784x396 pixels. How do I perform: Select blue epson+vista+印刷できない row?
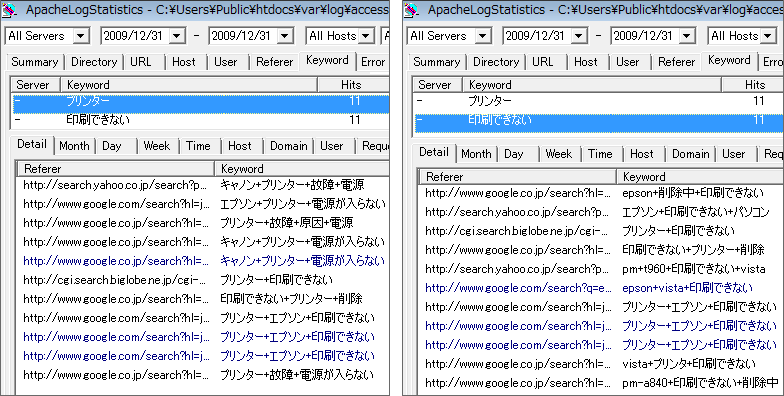[x=602, y=288]
